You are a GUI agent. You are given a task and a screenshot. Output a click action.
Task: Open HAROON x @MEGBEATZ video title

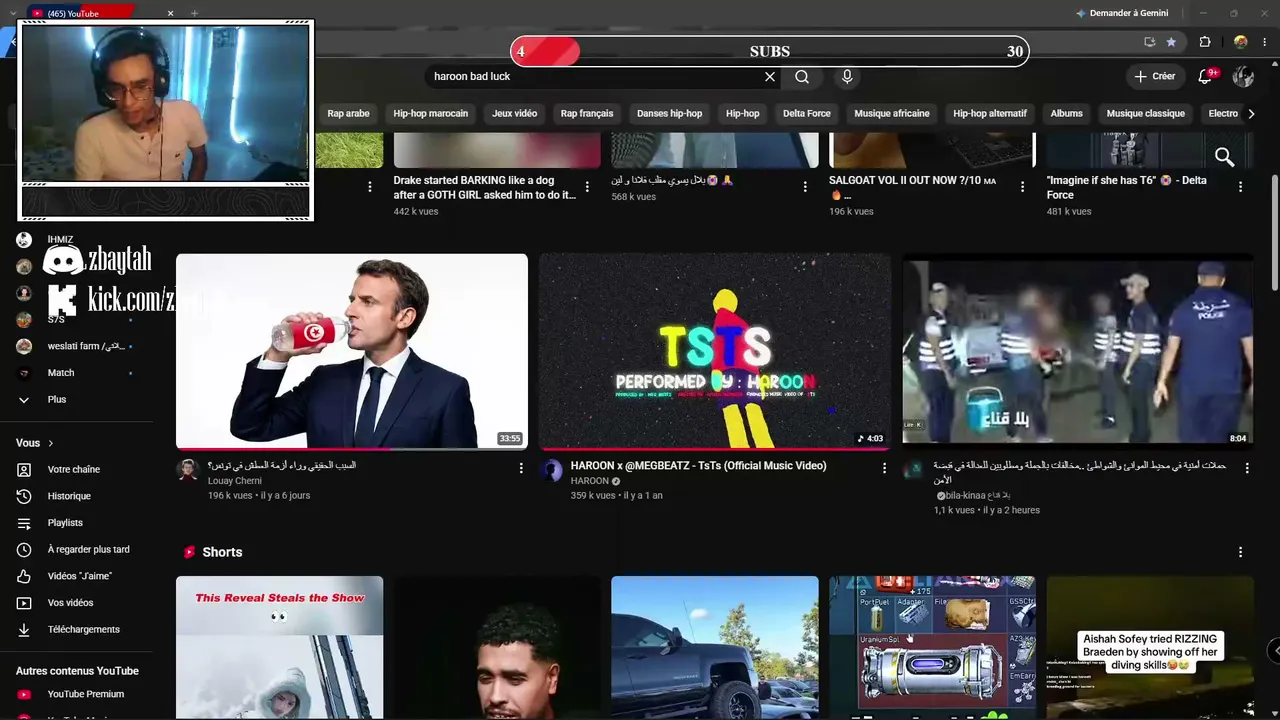(698, 466)
